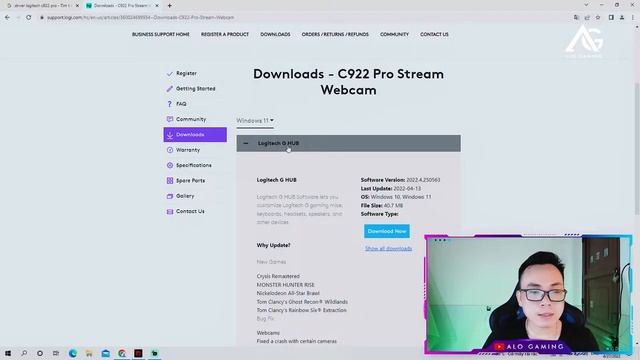
Task: Collapse the Logitech G HUB section header
Action: pyautogui.click(x=348, y=143)
